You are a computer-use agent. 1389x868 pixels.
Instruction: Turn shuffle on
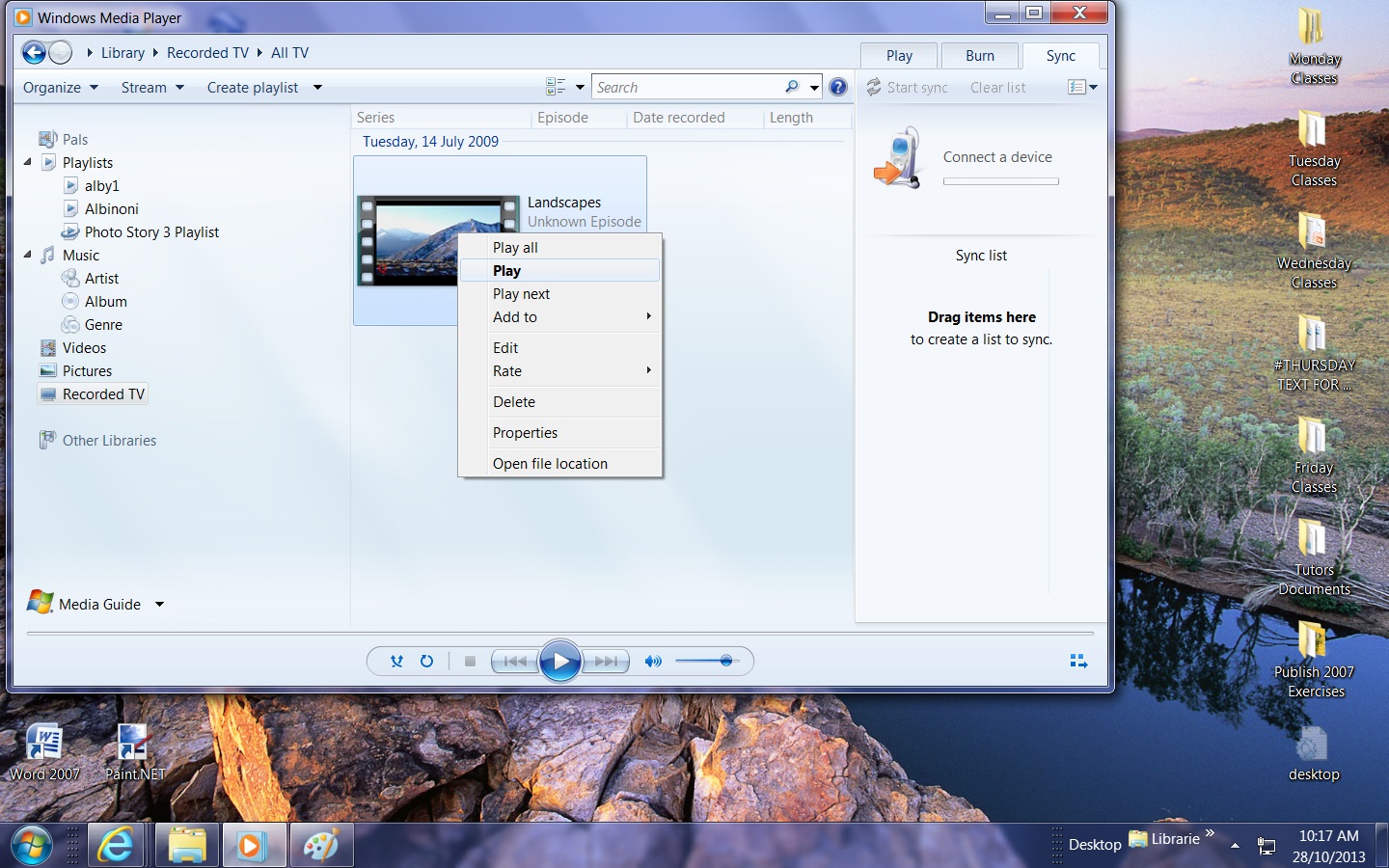click(396, 661)
